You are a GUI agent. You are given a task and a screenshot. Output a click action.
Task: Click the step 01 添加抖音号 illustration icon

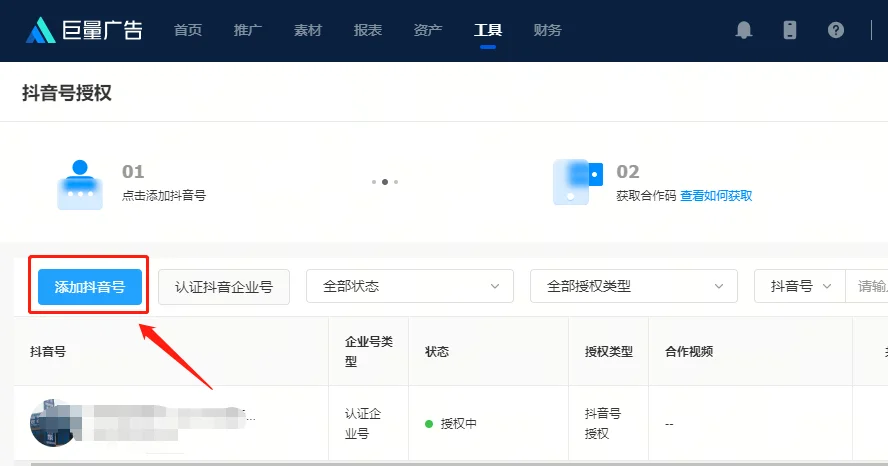pos(80,184)
